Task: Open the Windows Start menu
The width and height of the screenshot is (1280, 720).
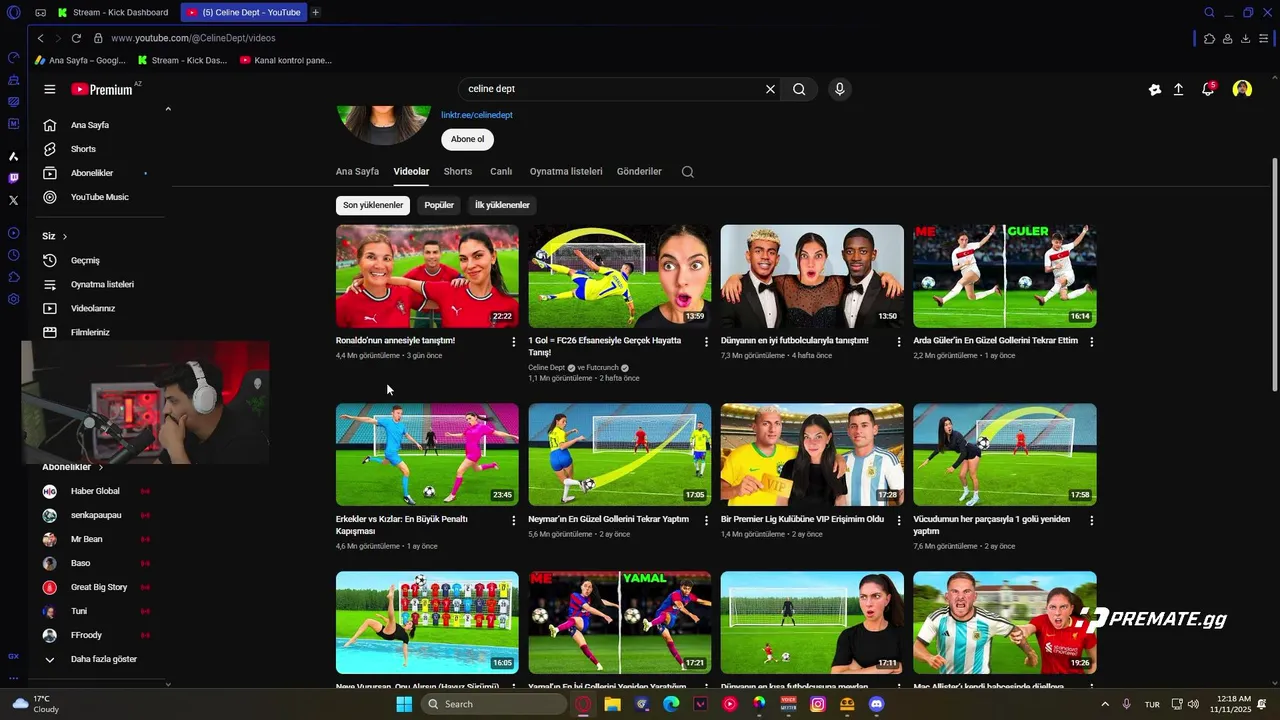Action: click(404, 704)
